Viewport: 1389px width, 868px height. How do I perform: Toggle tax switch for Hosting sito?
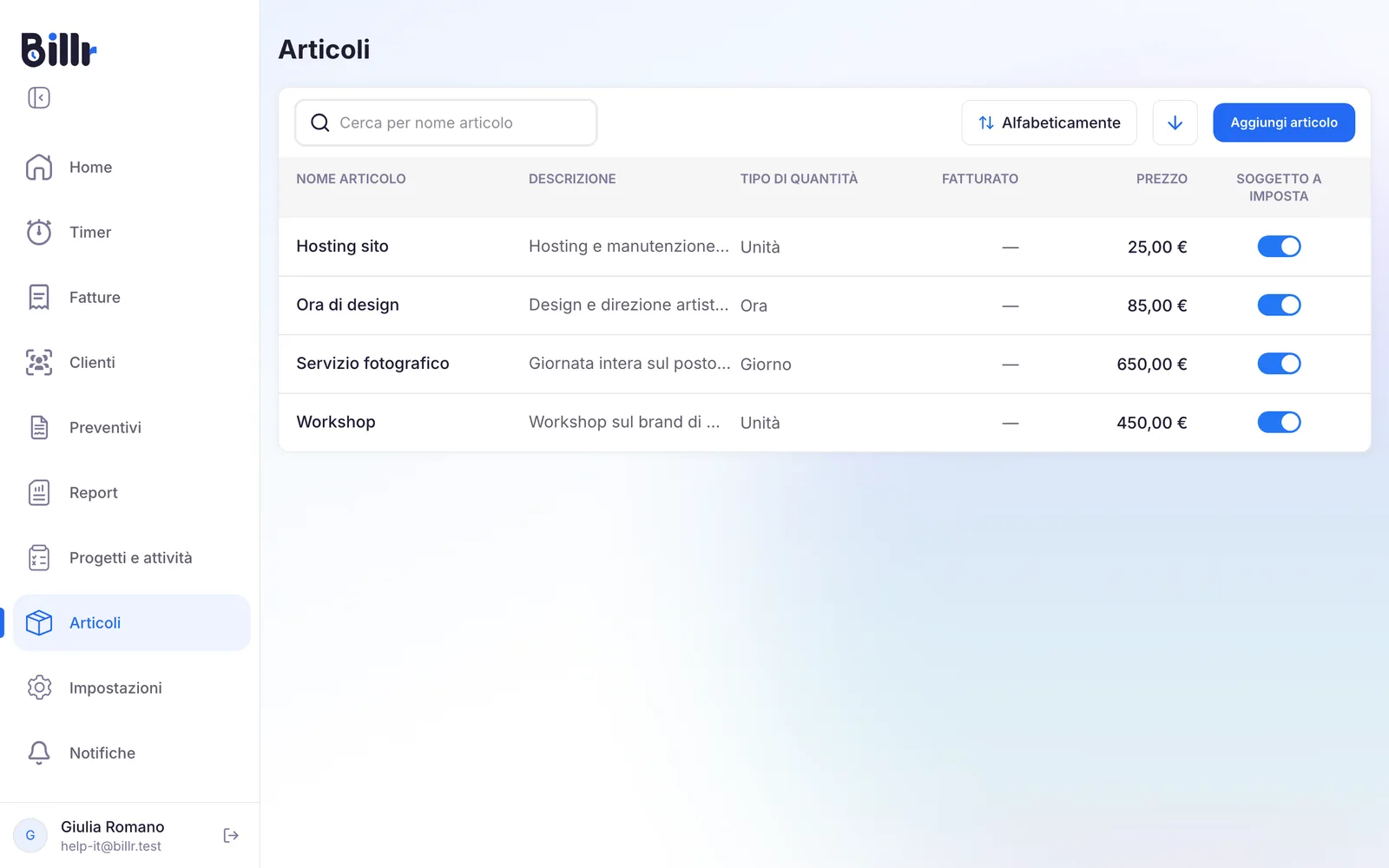point(1279,247)
